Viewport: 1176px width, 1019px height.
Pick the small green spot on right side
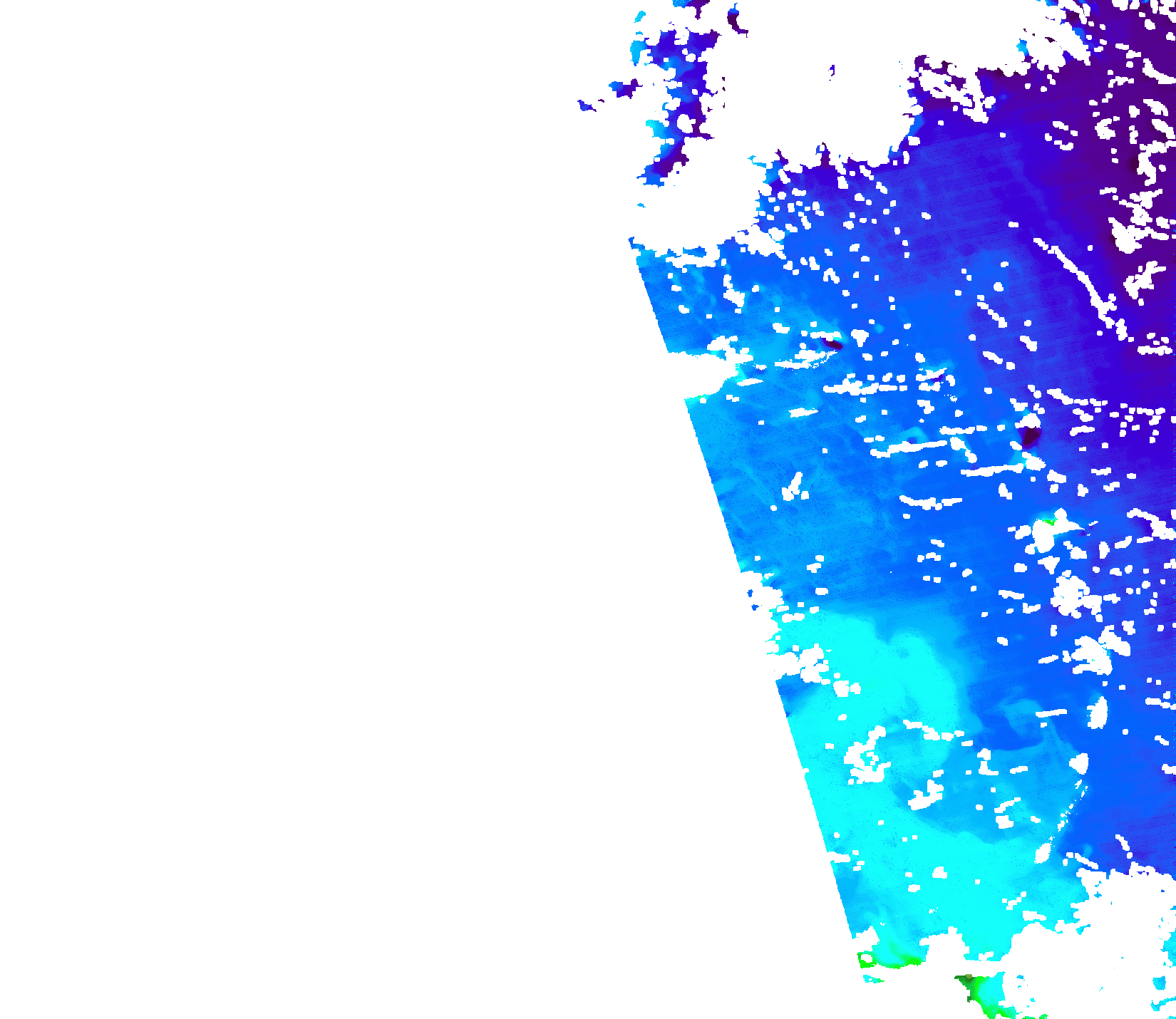click(1048, 522)
